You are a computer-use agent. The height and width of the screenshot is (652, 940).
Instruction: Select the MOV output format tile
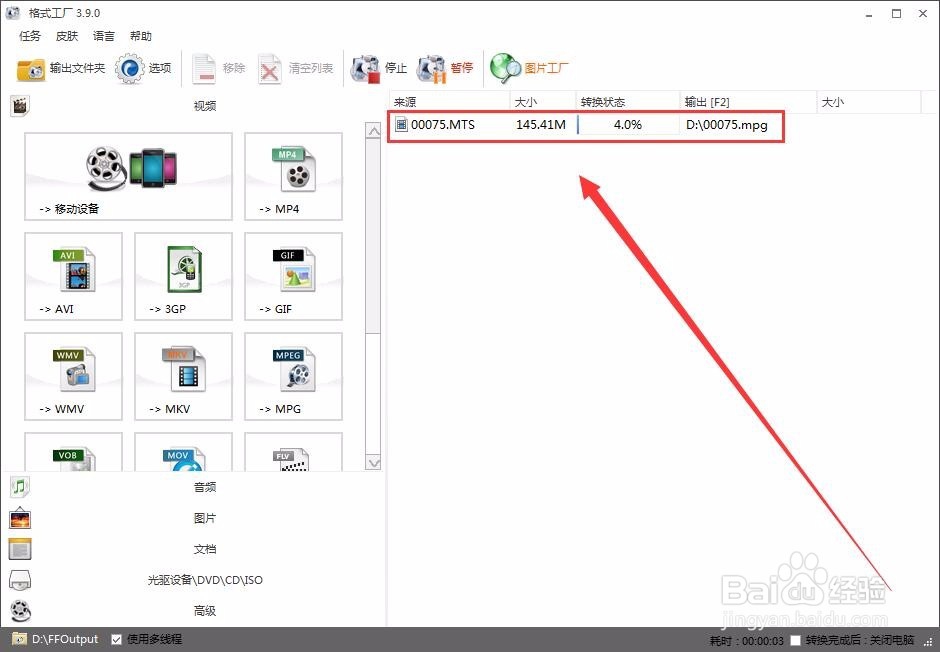point(183,452)
